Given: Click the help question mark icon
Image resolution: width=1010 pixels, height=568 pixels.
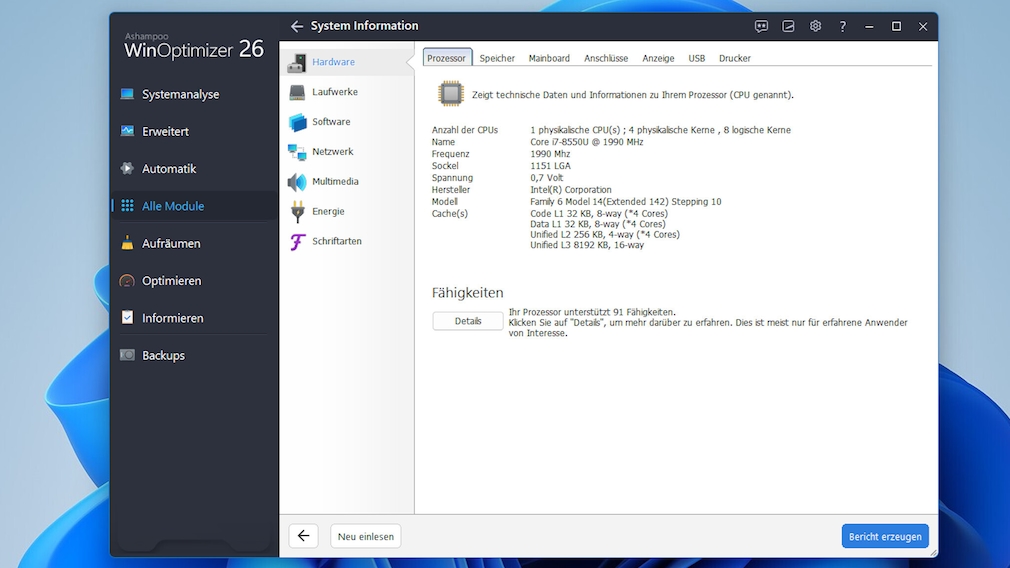Looking at the screenshot, I should coord(842,26).
